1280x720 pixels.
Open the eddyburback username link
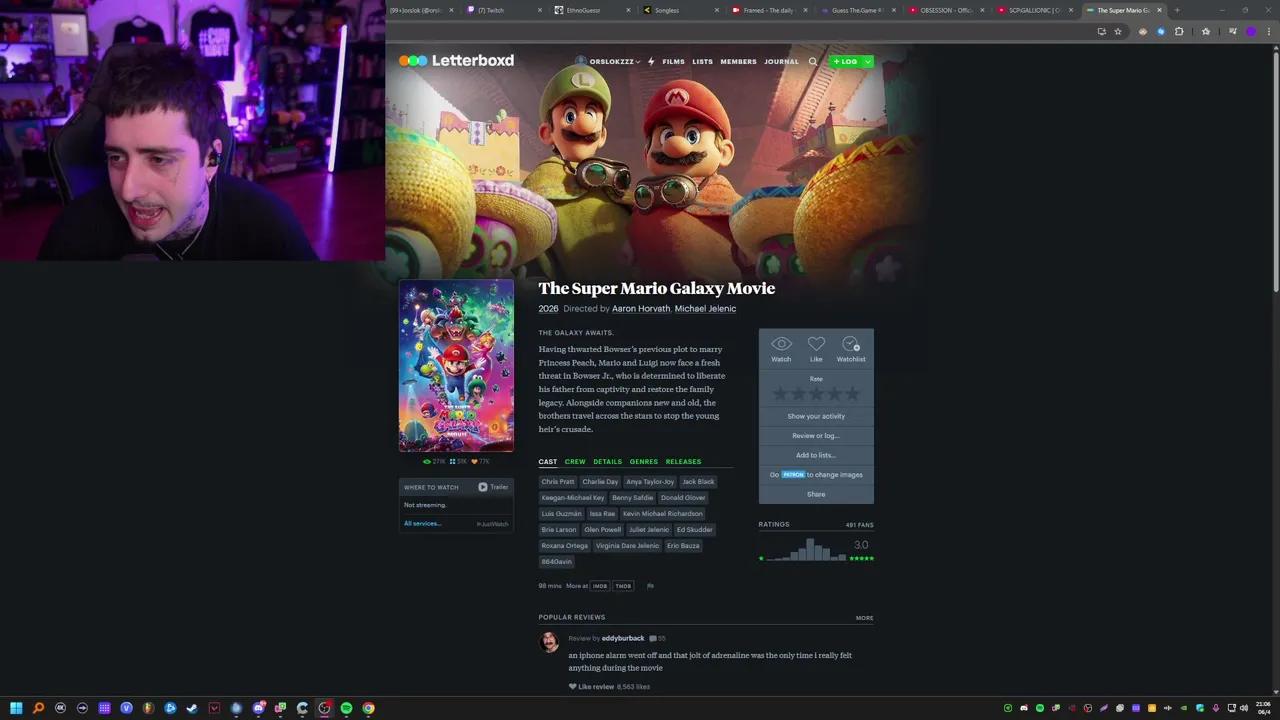click(x=623, y=638)
